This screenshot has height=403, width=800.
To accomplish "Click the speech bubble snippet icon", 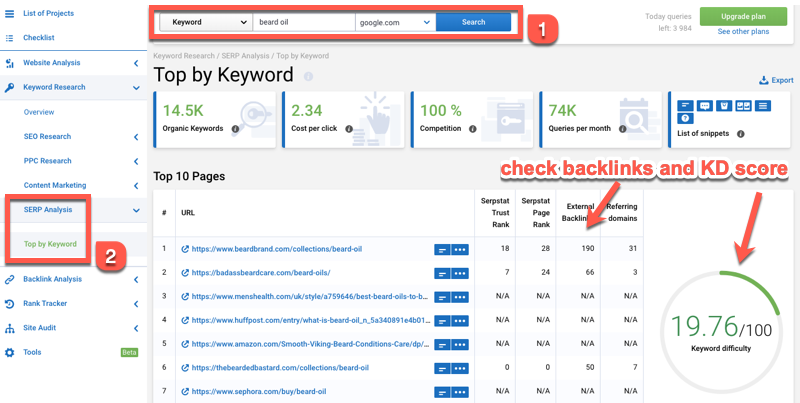I will [x=705, y=106].
